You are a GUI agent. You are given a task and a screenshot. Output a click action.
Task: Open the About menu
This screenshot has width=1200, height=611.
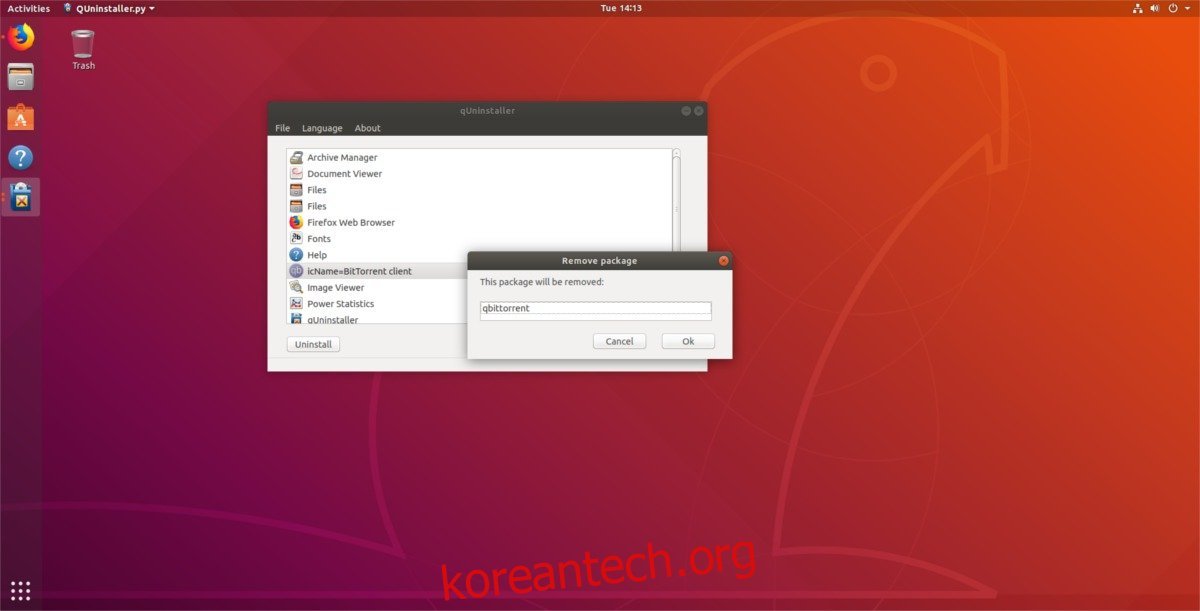367,127
